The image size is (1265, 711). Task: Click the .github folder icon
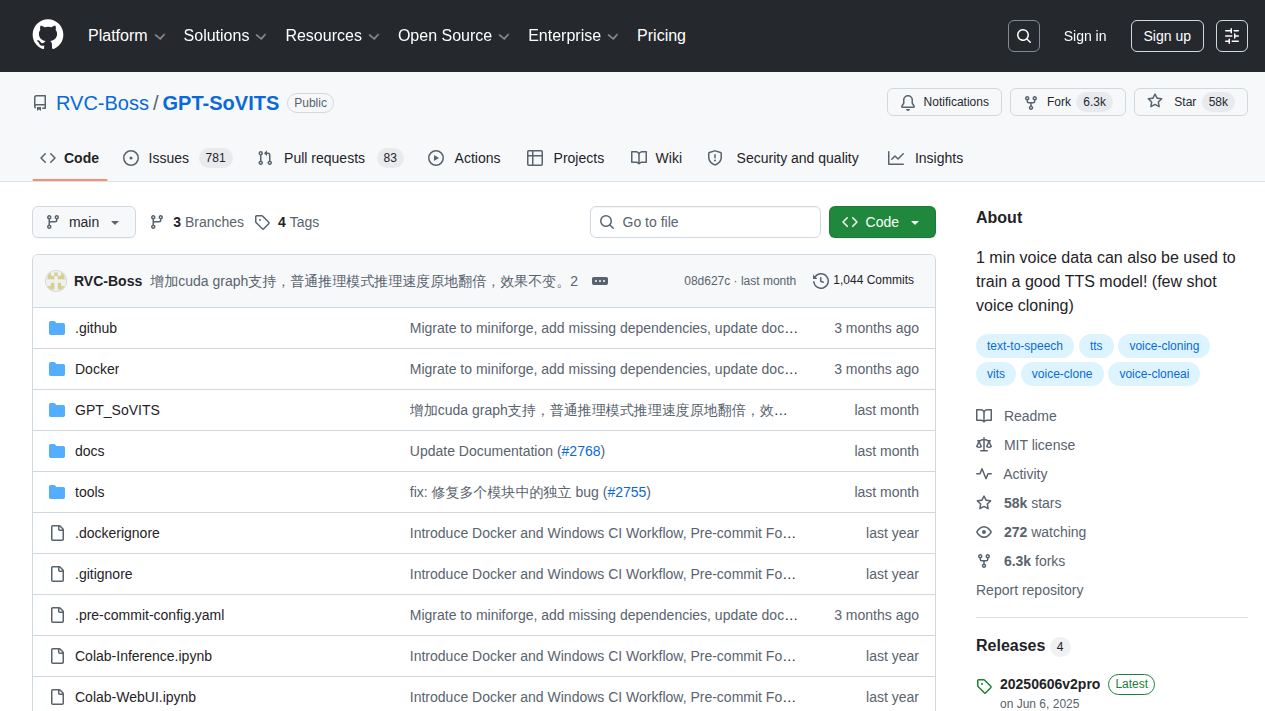57,328
